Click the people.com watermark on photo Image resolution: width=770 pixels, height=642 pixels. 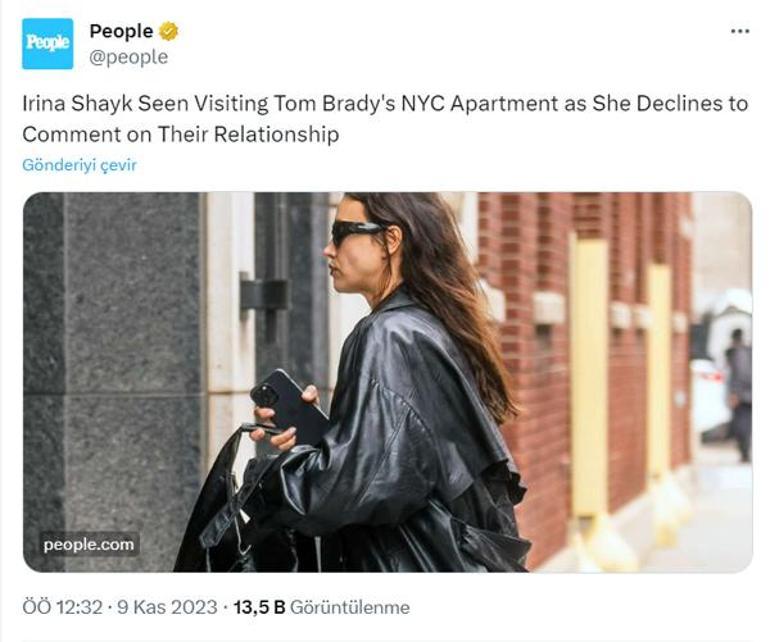pos(88,544)
